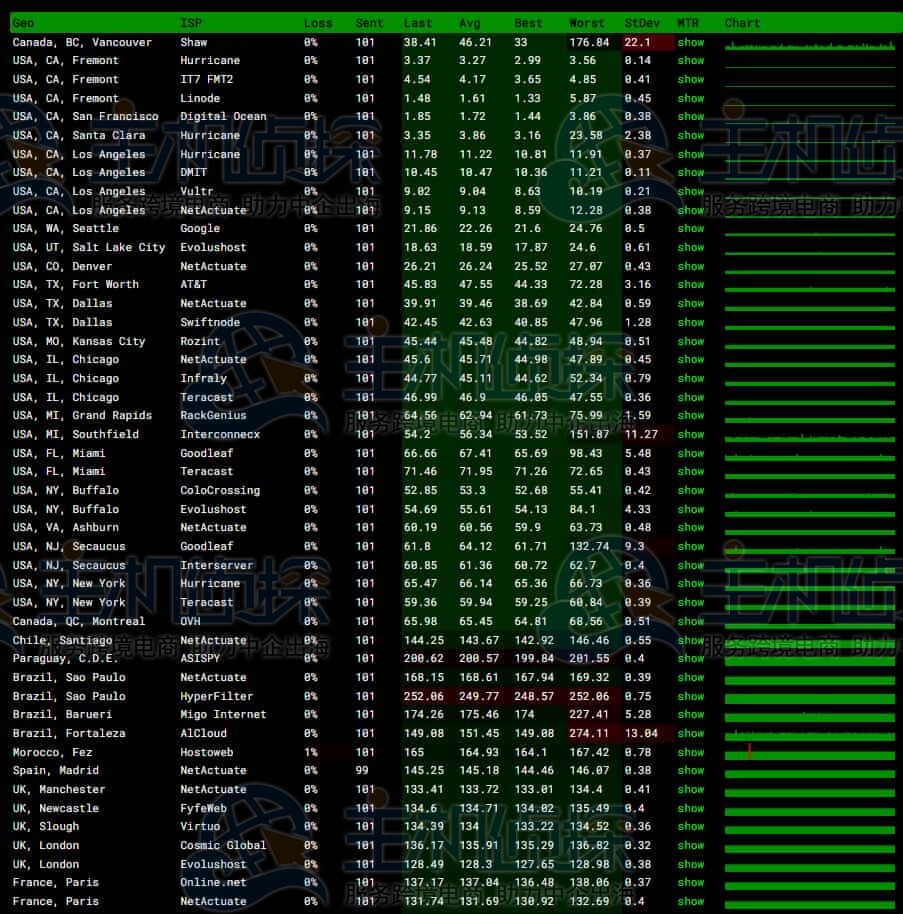This screenshot has height=914, width=903.
Task: Select 'USA, TX, Fort Worth' cell
Action: pyautogui.click(x=76, y=284)
